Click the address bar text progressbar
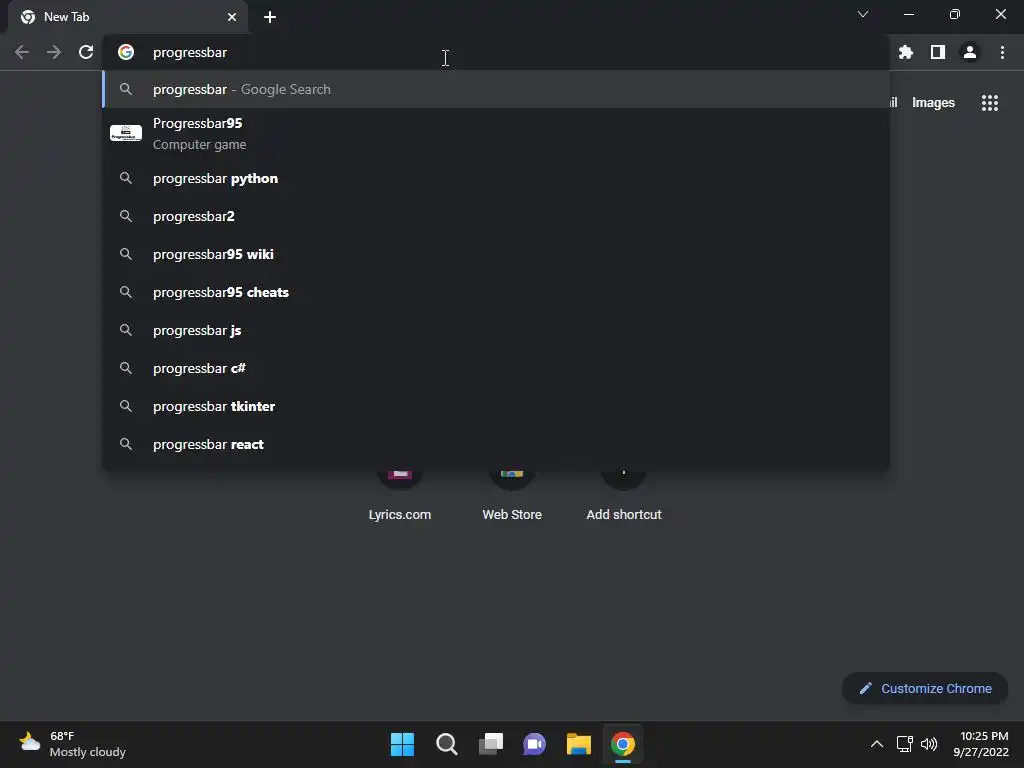Image resolution: width=1024 pixels, height=768 pixels. point(190,52)
